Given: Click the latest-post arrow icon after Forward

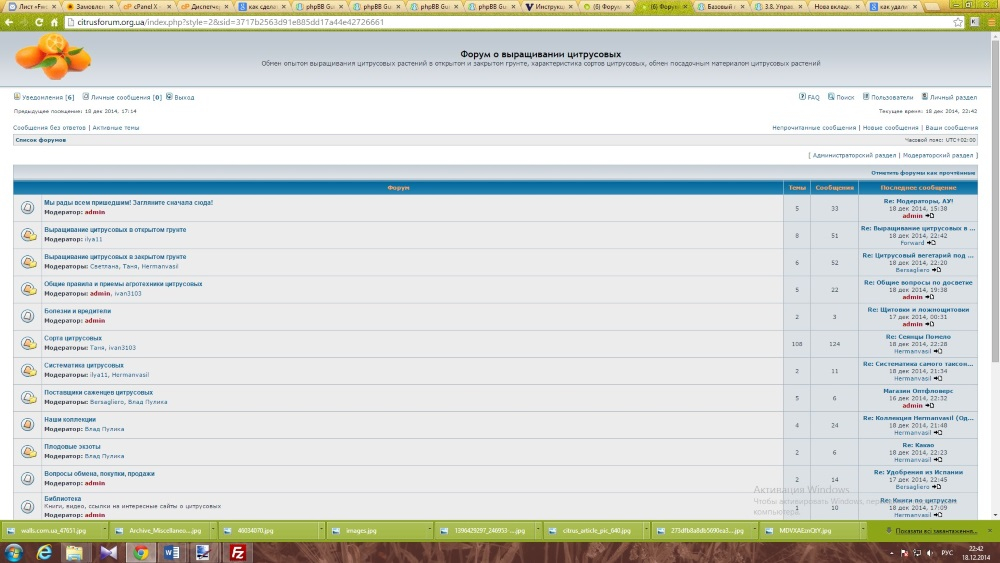Looking at the screenshot, I should (x=931, y=243).
